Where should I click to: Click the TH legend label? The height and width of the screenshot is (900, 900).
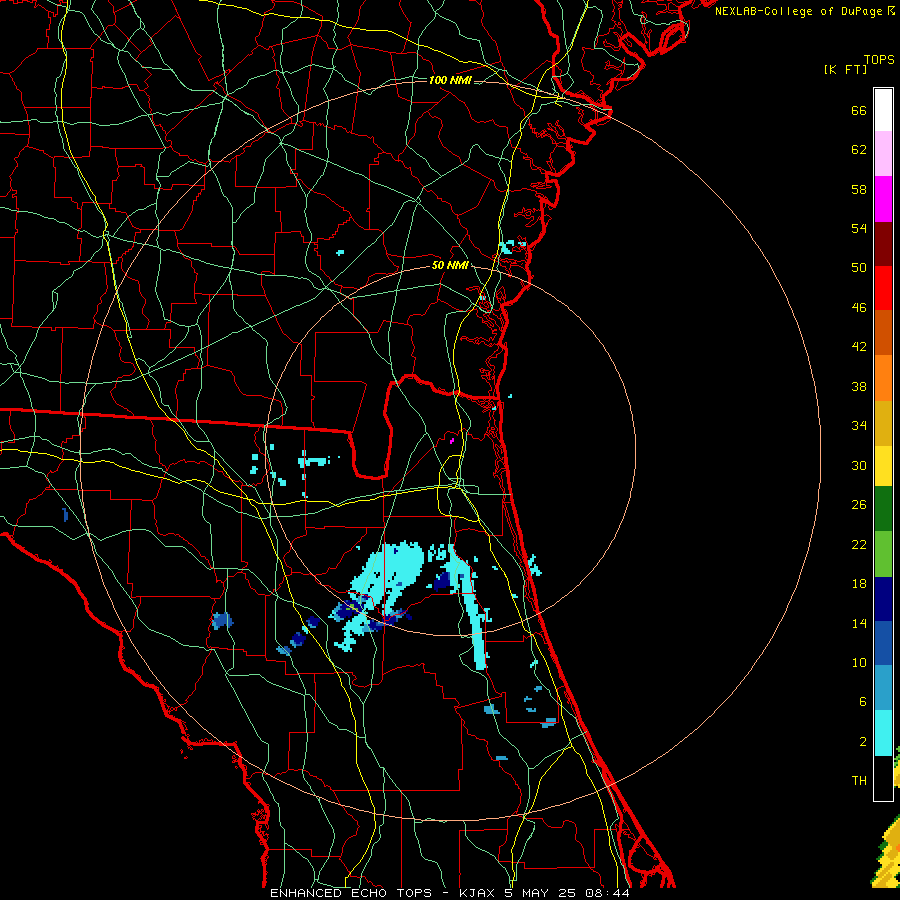tap(859, 781)
